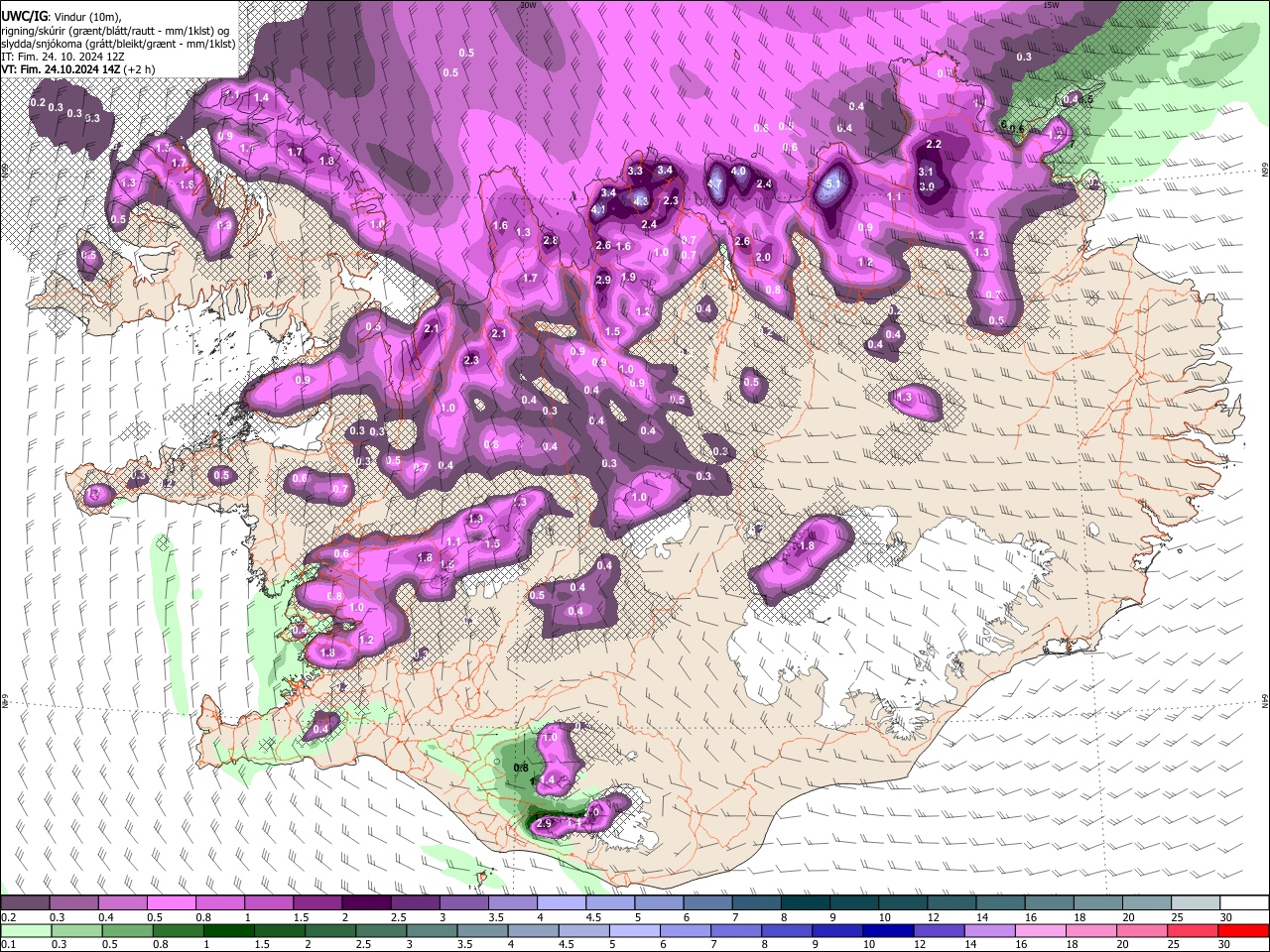Click the upper legend swatch between 0.2 and 0.3

pos(26,903)
